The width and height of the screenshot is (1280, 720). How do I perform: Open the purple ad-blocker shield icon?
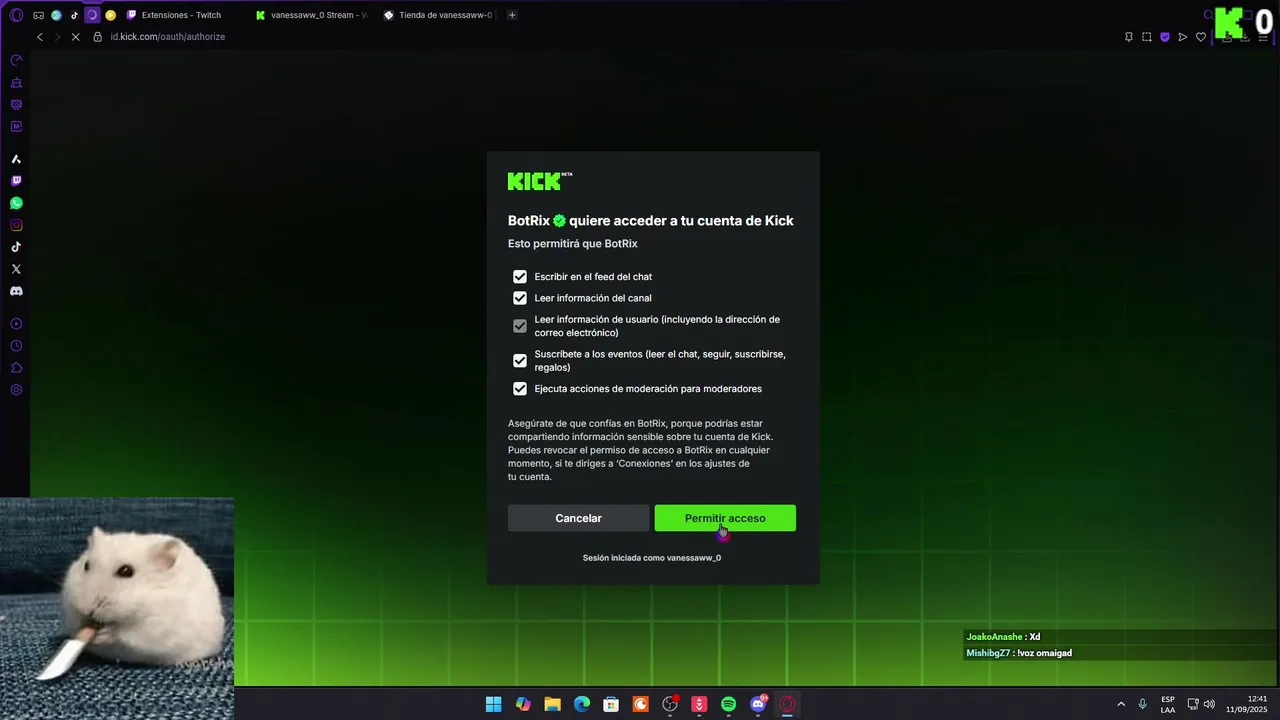1165,37
